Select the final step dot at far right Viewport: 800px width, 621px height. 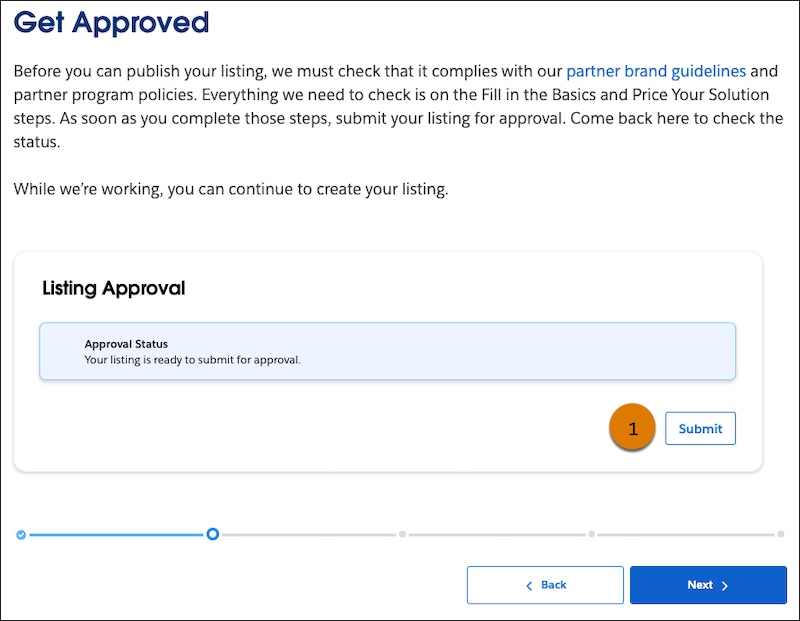780,534
